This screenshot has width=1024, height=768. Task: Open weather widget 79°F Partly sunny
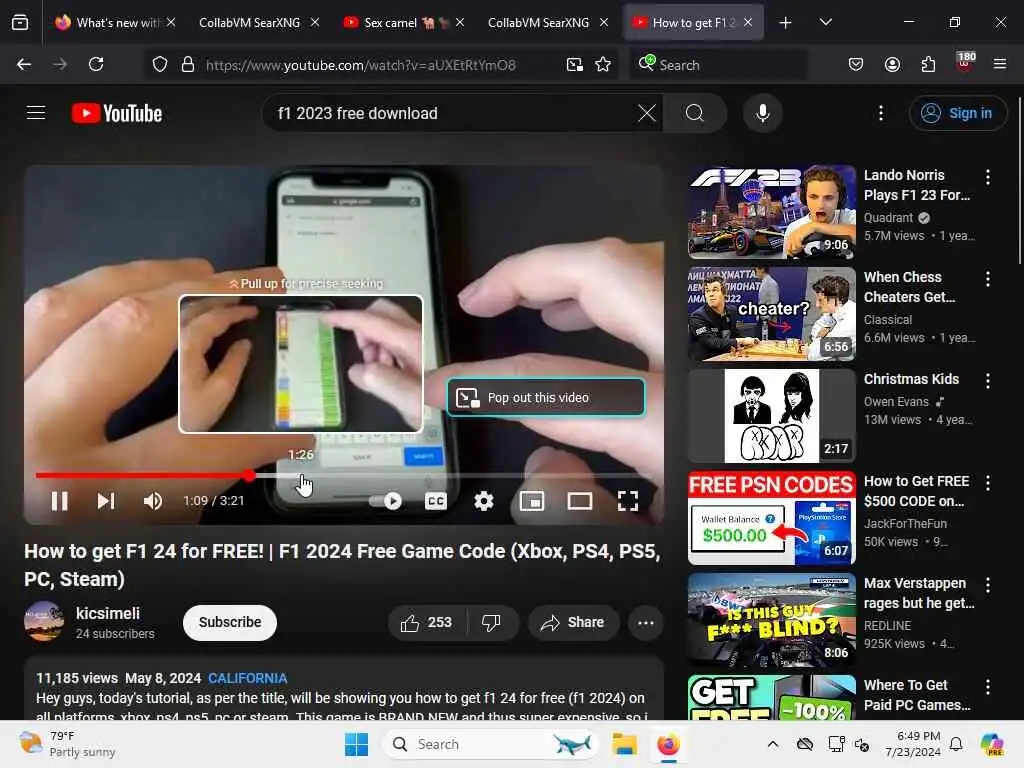68,744
